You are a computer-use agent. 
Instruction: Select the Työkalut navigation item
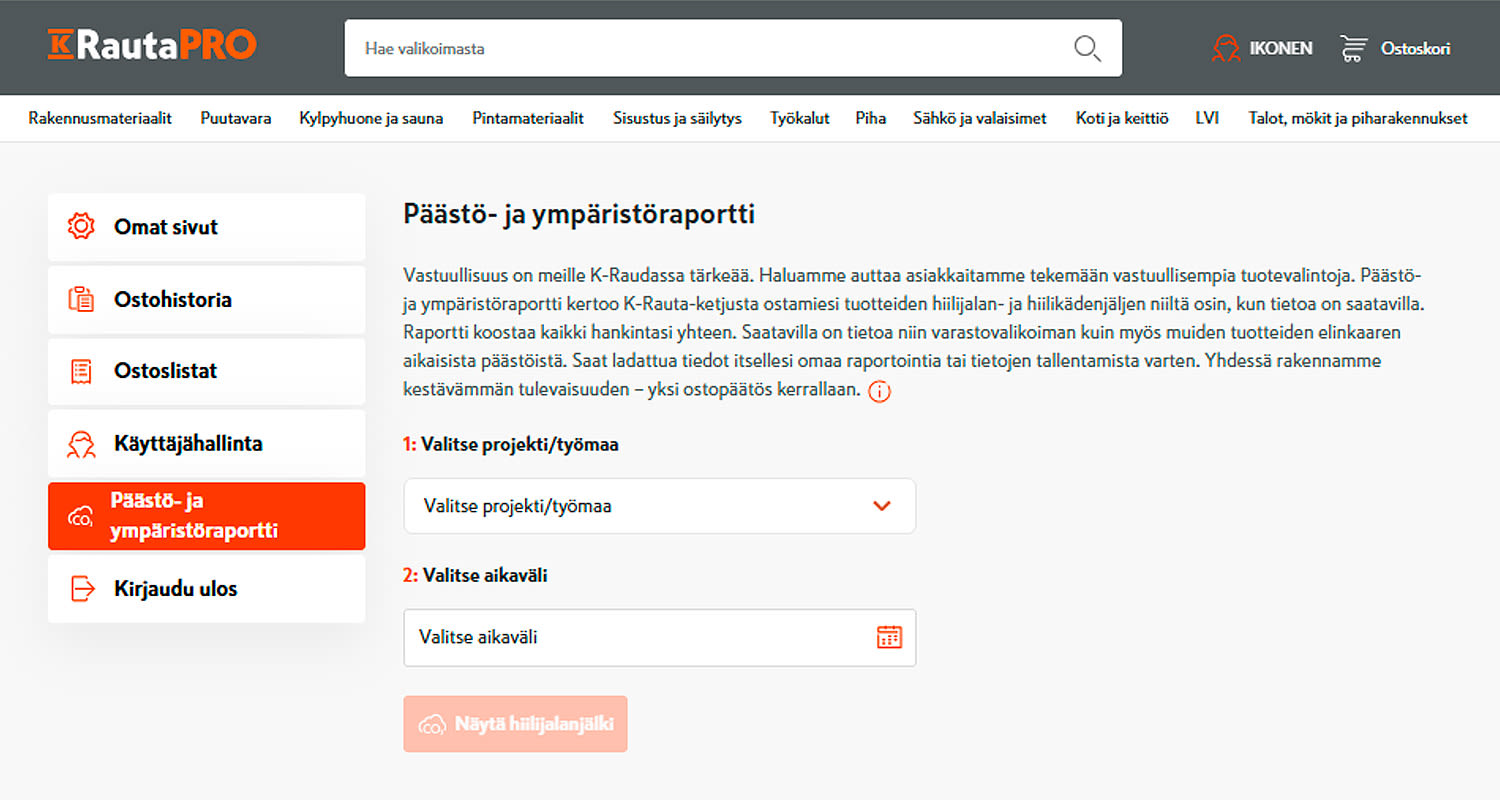[799, 117]
